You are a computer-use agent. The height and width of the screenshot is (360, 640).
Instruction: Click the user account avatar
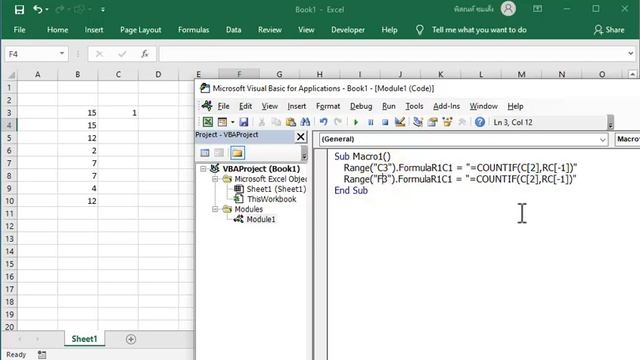[x=508, y=9]
